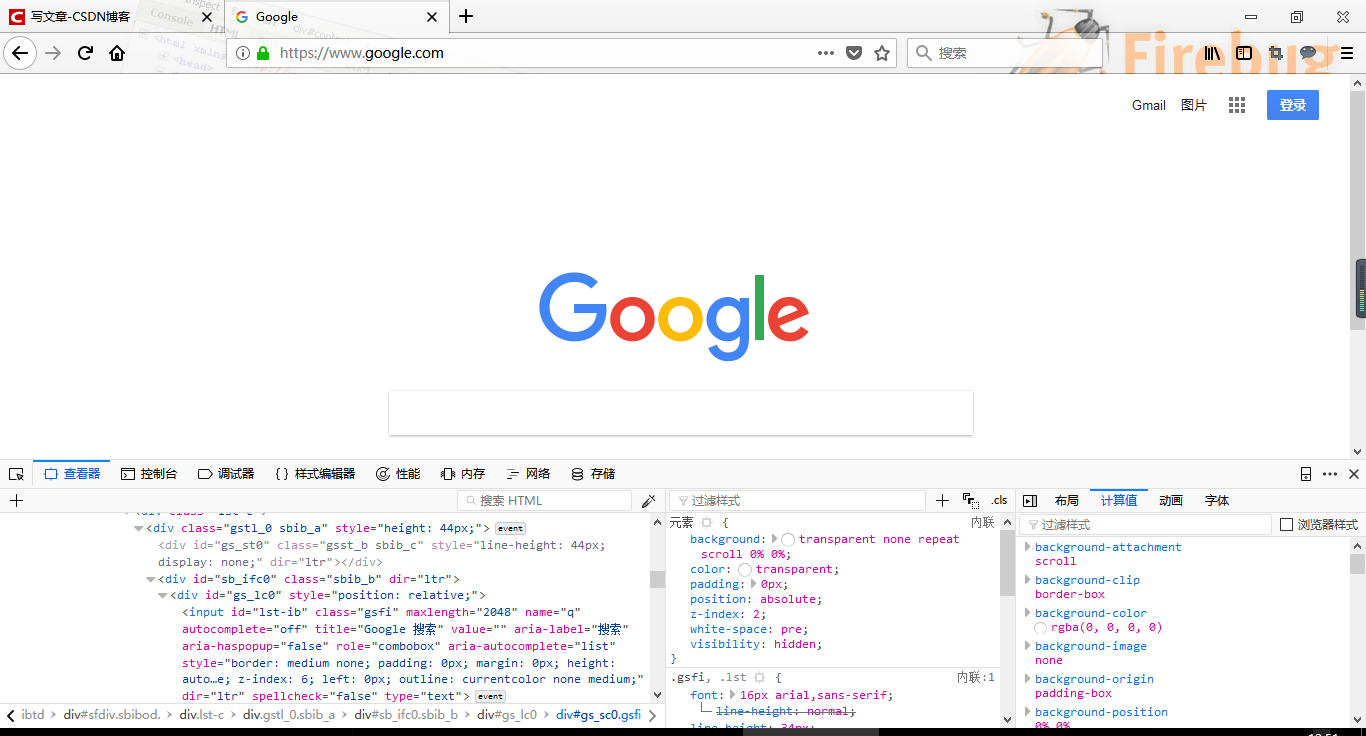Click the green padlock security icon
The width and height of the screenshot is (1366, 736).
[263, 53]
